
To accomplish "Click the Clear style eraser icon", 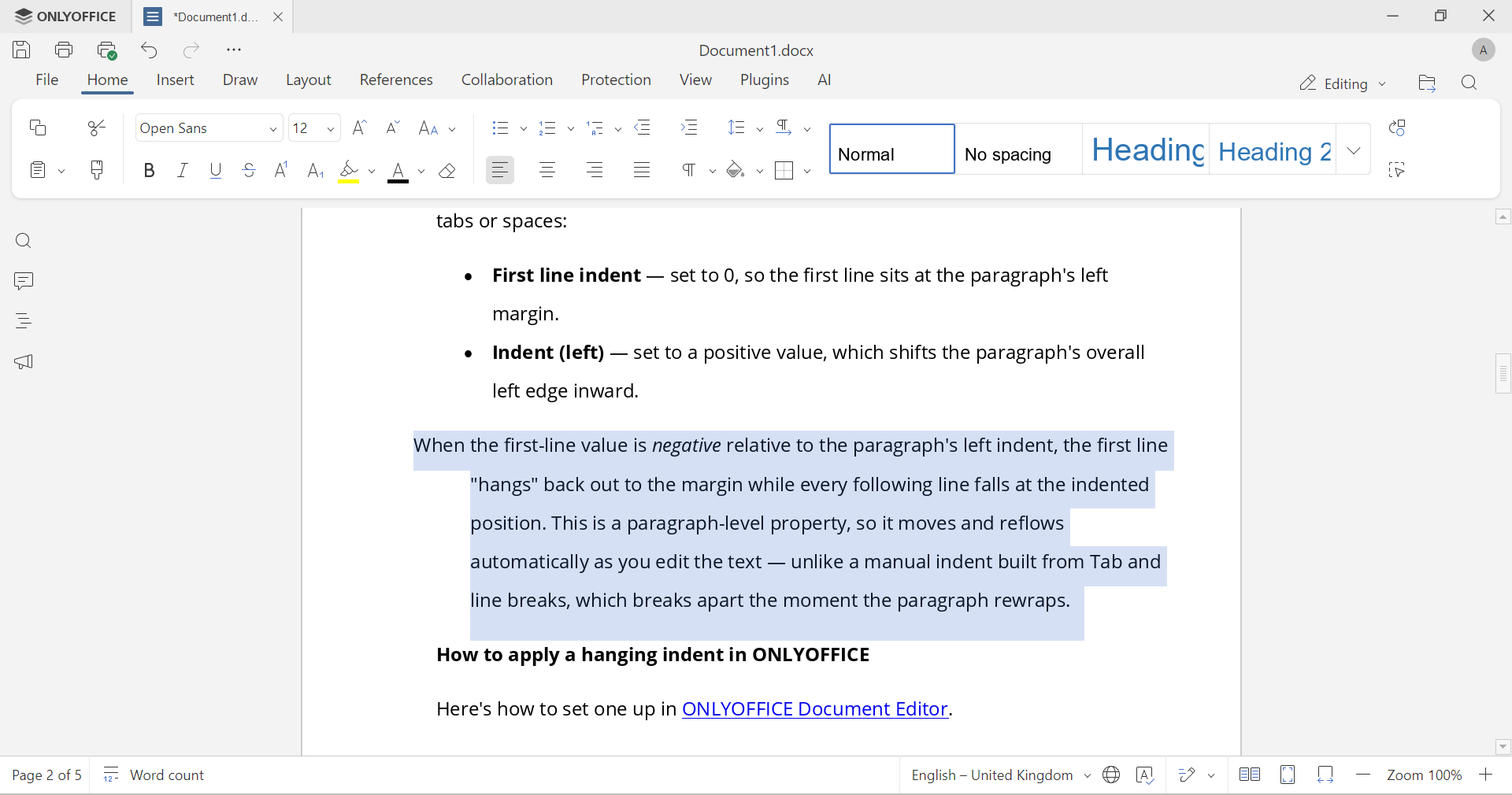I will (x=448, y=171).
